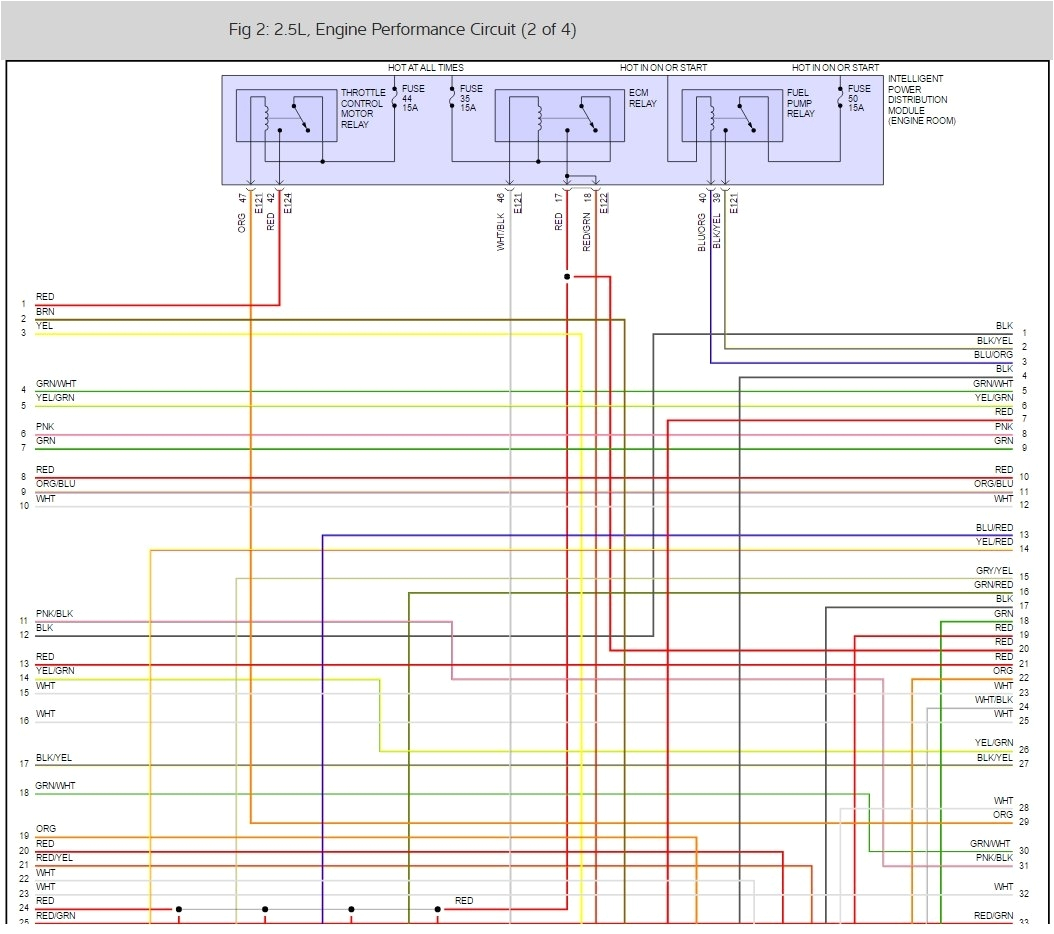Select the BLU/ORG 40 wire label
This screenshot has width=1054, height=934.
(x=702, y=224)
